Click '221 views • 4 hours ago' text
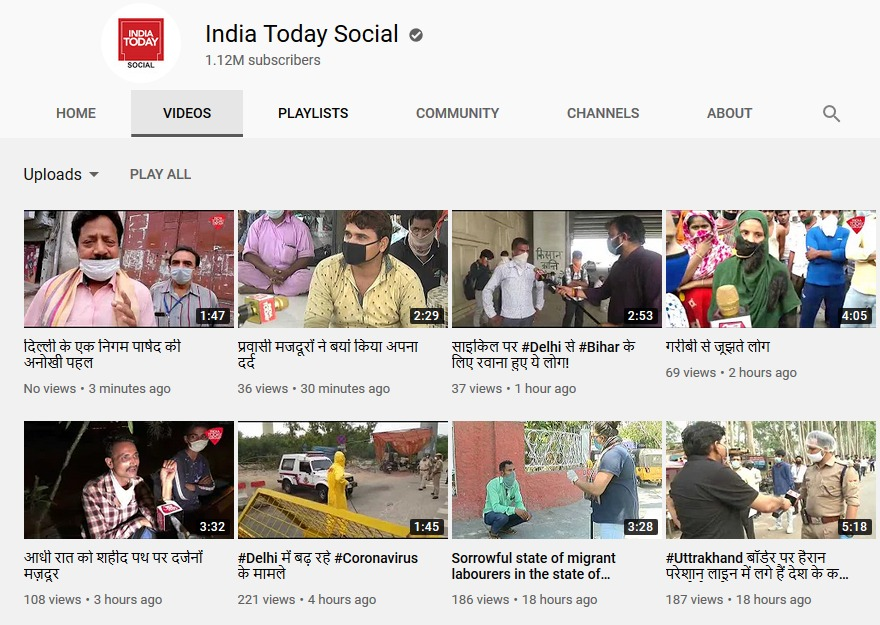This screenshot has width=880, height=625. [x=307, y=599]
